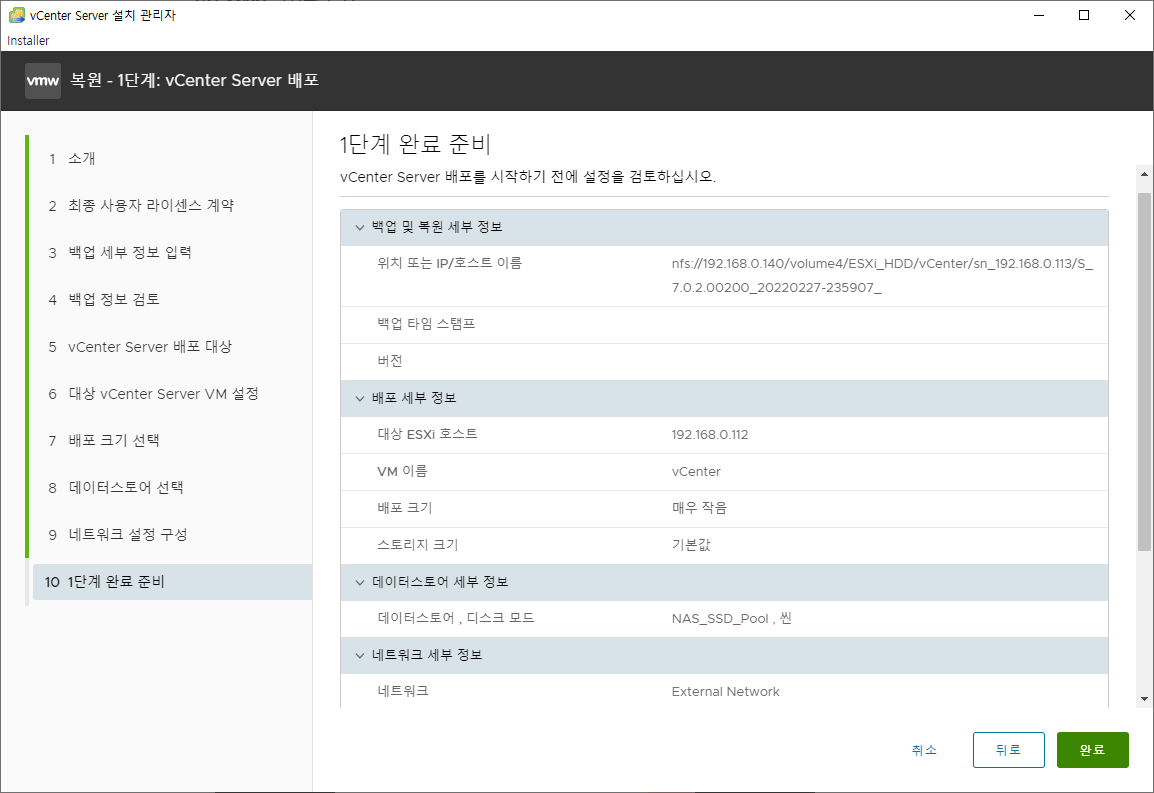Collapse the 데이터스토어 세부 정보 section
The image size is (1154, 793).
coord(360,582)
